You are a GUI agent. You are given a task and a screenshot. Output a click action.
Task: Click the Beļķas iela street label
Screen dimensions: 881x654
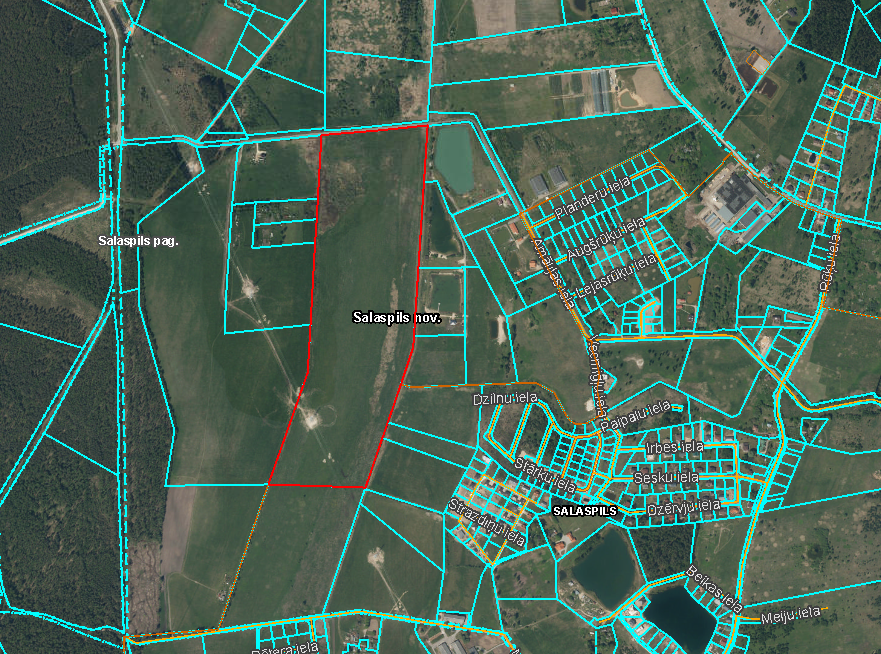[714, 589]
